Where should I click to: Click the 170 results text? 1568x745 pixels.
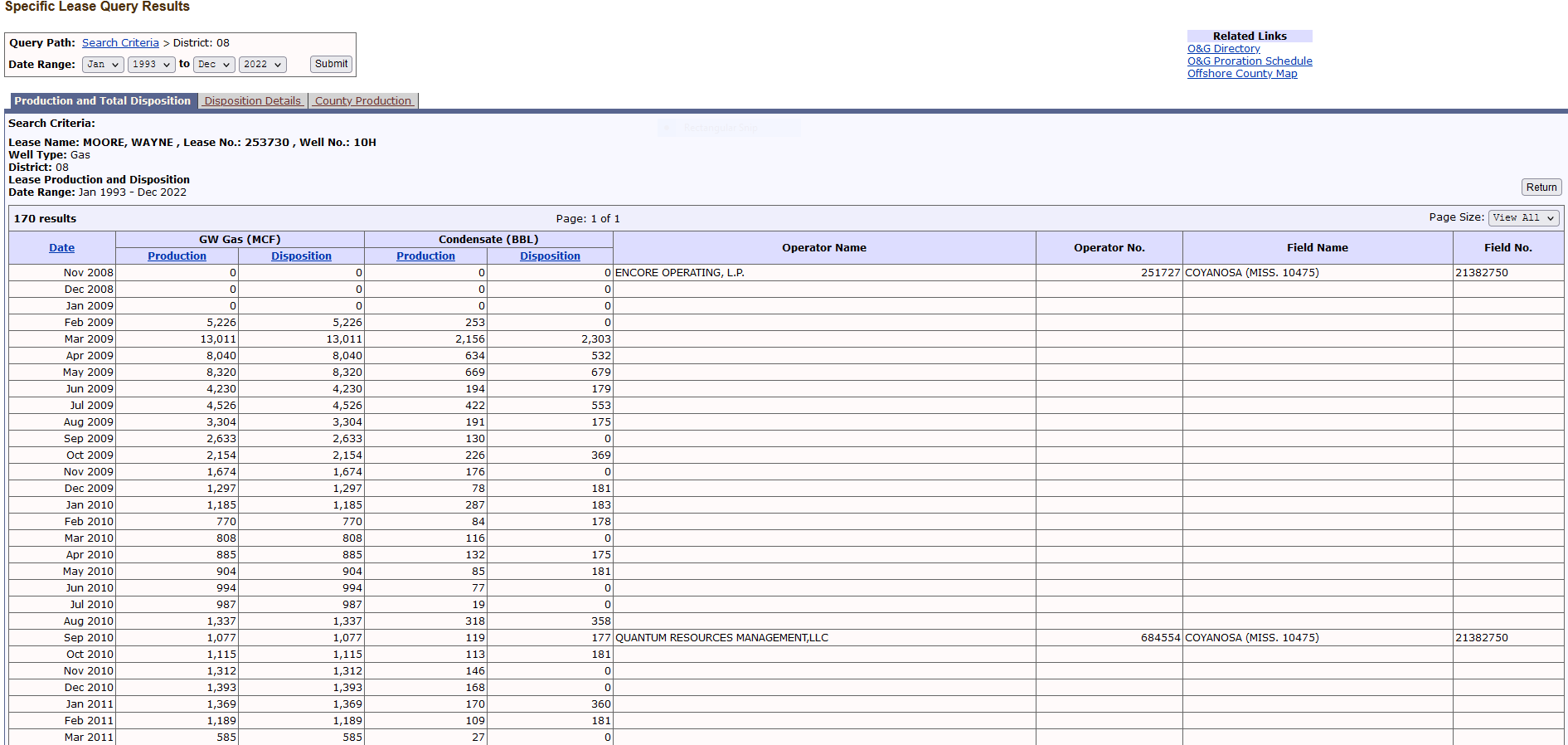[45, 219]
